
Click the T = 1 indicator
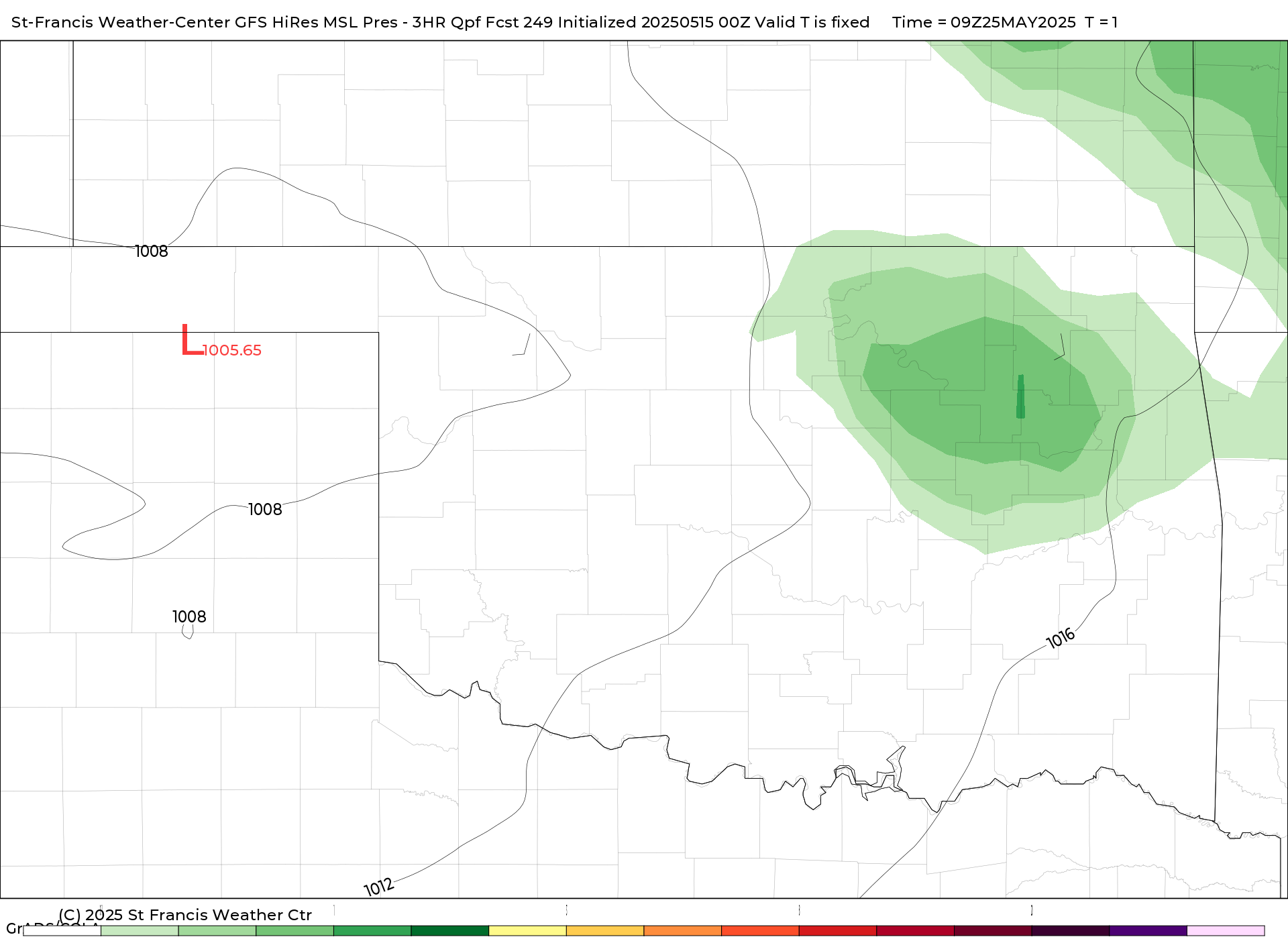[1102, 22]
